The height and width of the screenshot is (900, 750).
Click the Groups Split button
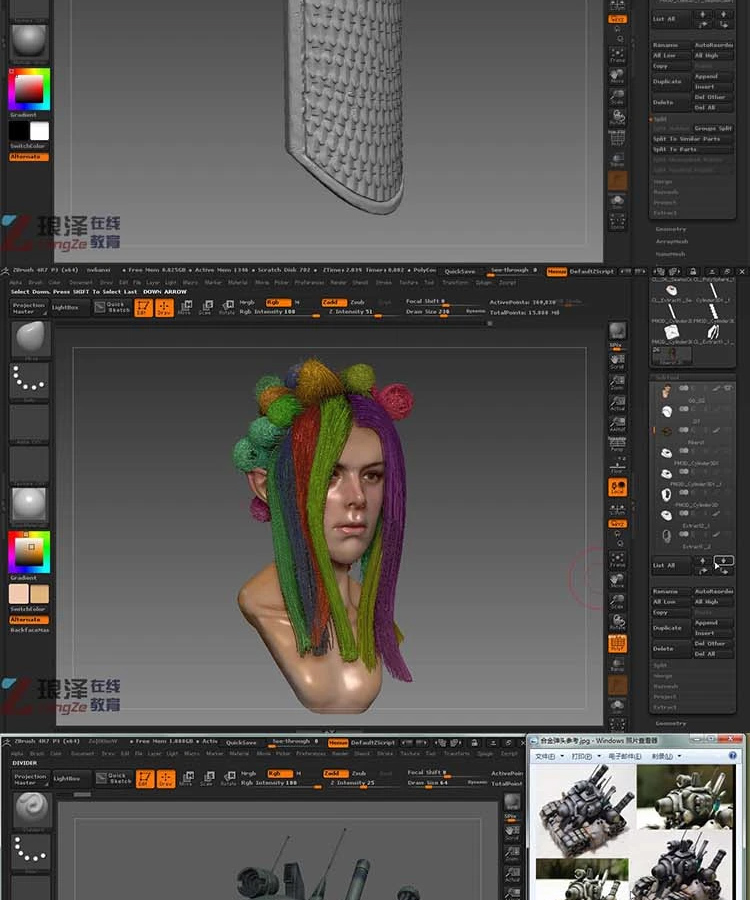713,129
